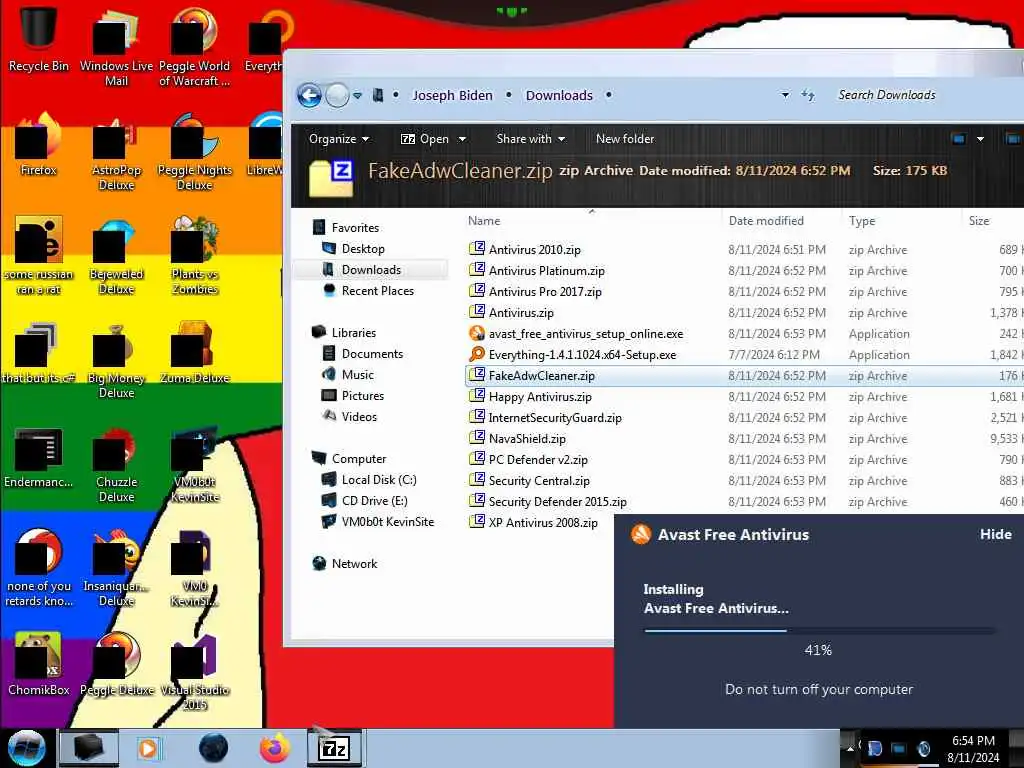
Task: Open Windows Live Mail desktop shortcut
Action: (116, 46)
